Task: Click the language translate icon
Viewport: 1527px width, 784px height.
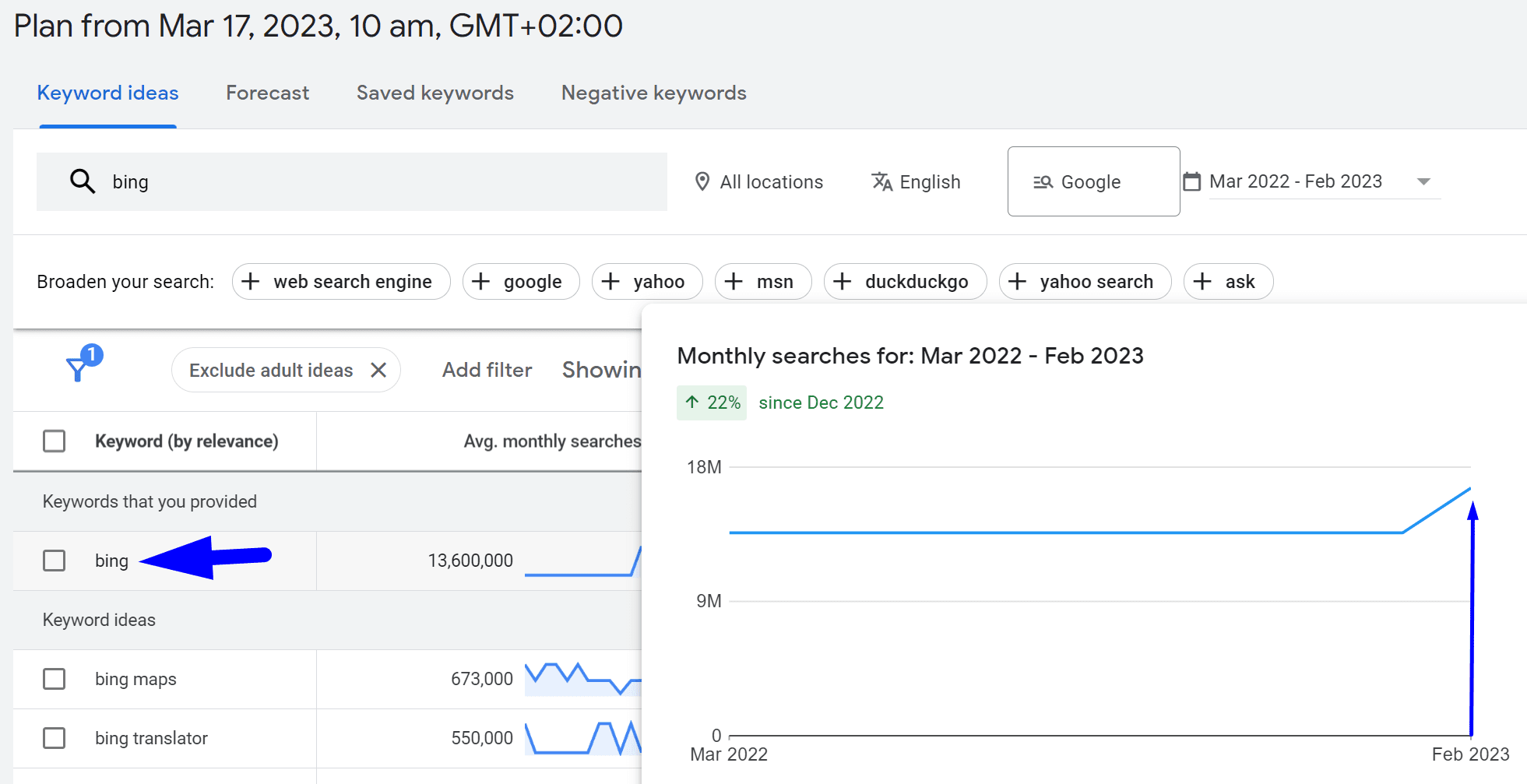Action: pos(881,181)
